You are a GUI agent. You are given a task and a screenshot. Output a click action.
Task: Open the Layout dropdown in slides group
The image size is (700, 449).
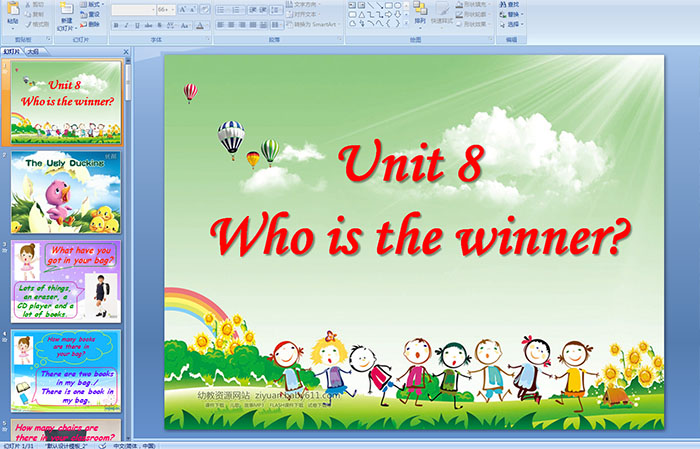click(92, 4)
